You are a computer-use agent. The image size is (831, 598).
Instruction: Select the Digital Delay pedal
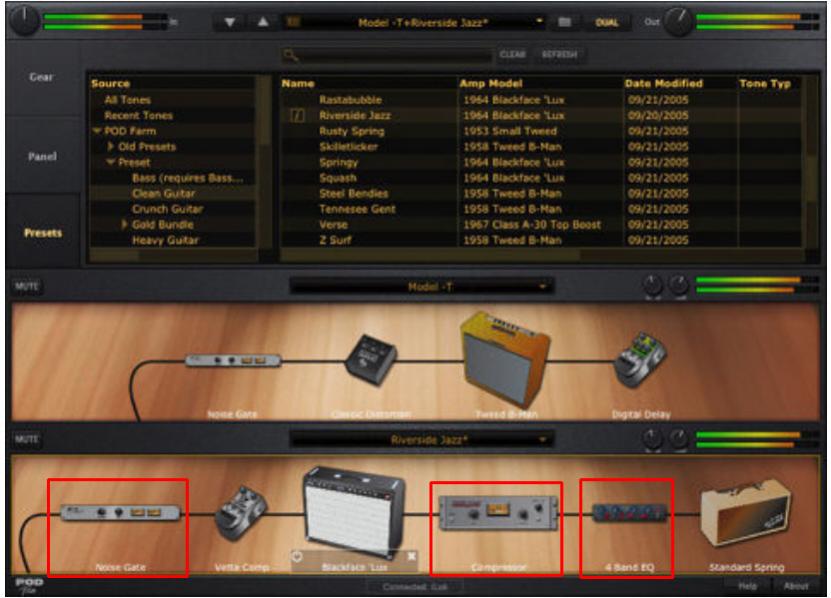640,359
